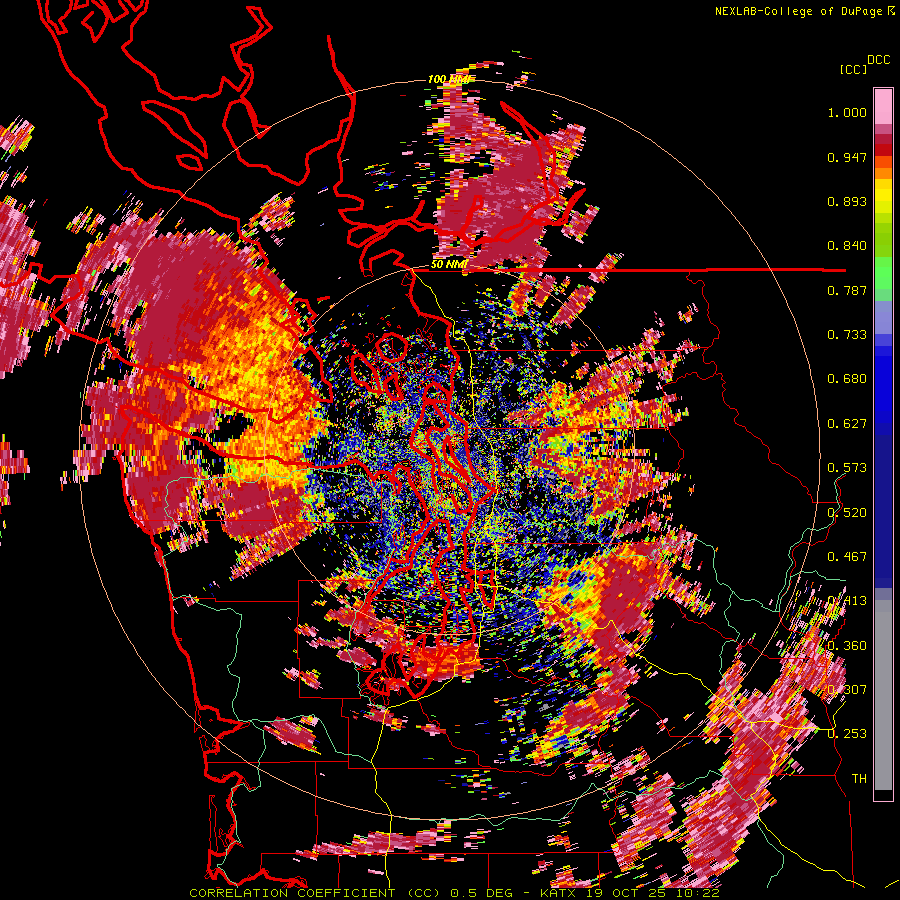Image resolution: width=900 pixels, height=900 pixels.
Task: Select the 1.000 value on the color scale
Action: [x=847, y=112]
